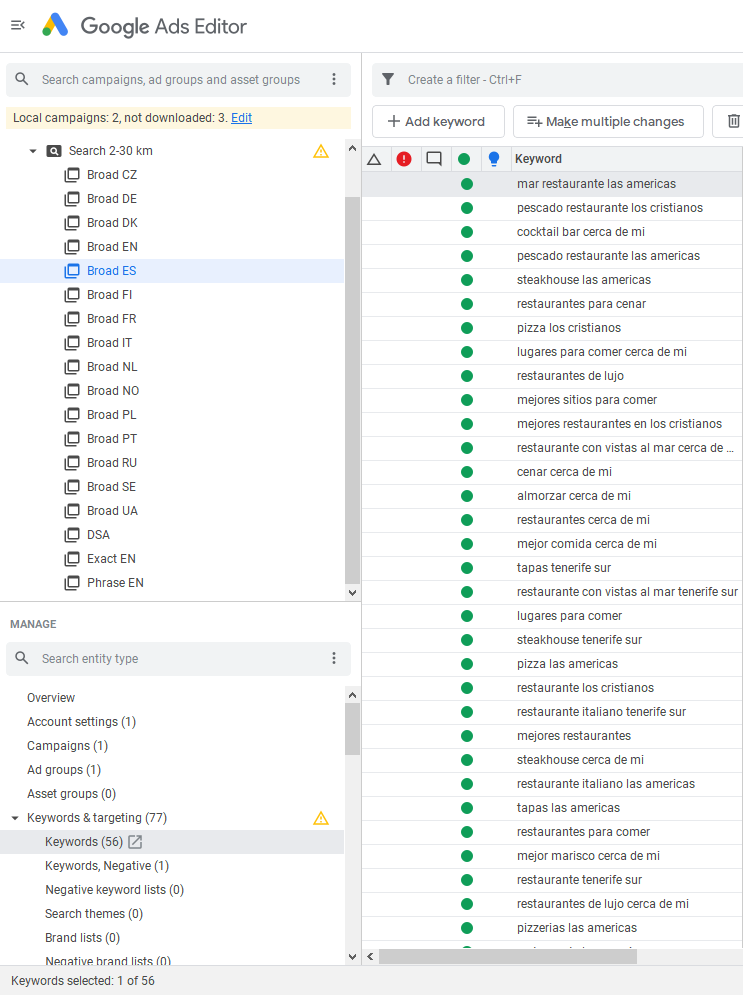Image resolution: width=743 pixels, height=995 pixels.
Task: Select keyword 'mejores sitios para comer'
Action: coord(587,400)
